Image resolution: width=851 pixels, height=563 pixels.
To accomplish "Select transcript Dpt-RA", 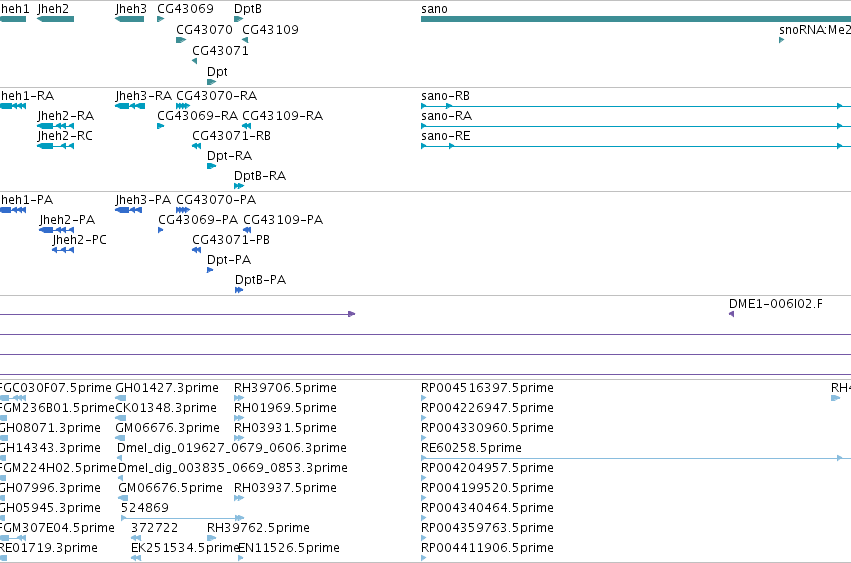I will pos(230,156).
